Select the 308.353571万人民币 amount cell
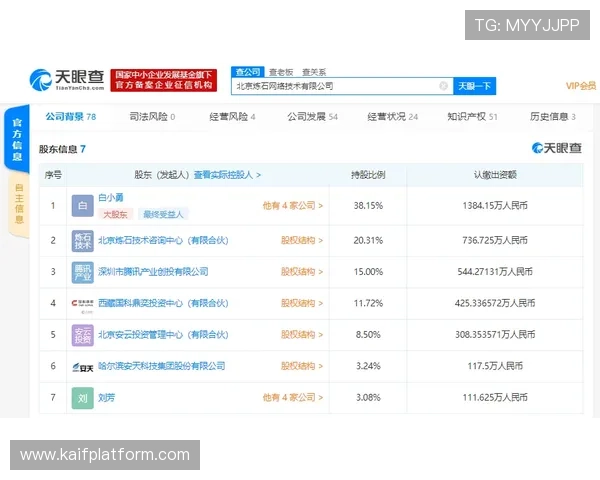The height and width of the screenshot is (480, 600). 495,335
